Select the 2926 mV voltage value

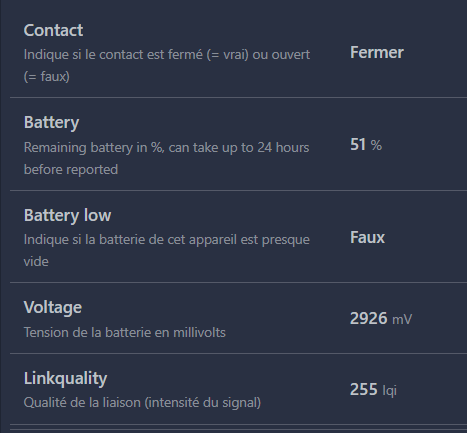[381, 319]
